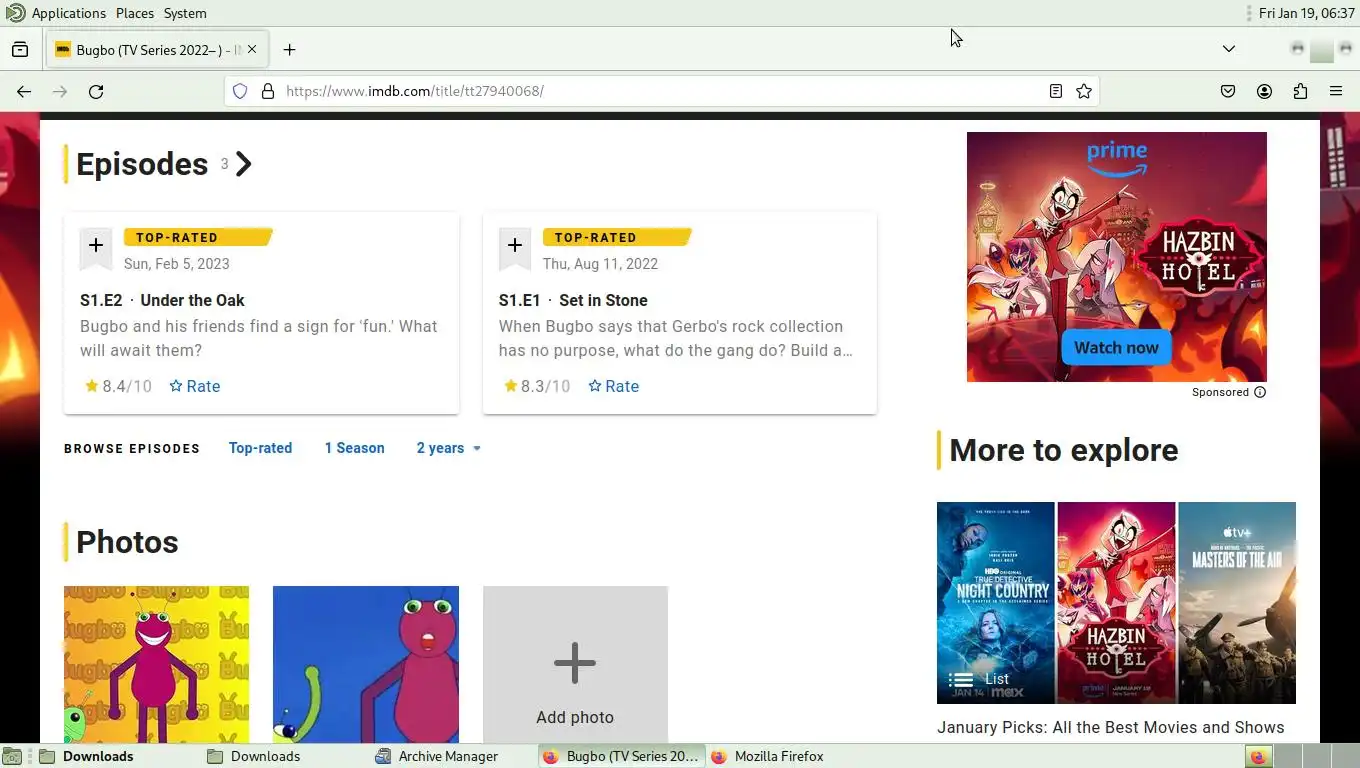Click Watch now on Hazbin Hotel ad
The image size is (1360, 768).
[x=1116, y=348]
